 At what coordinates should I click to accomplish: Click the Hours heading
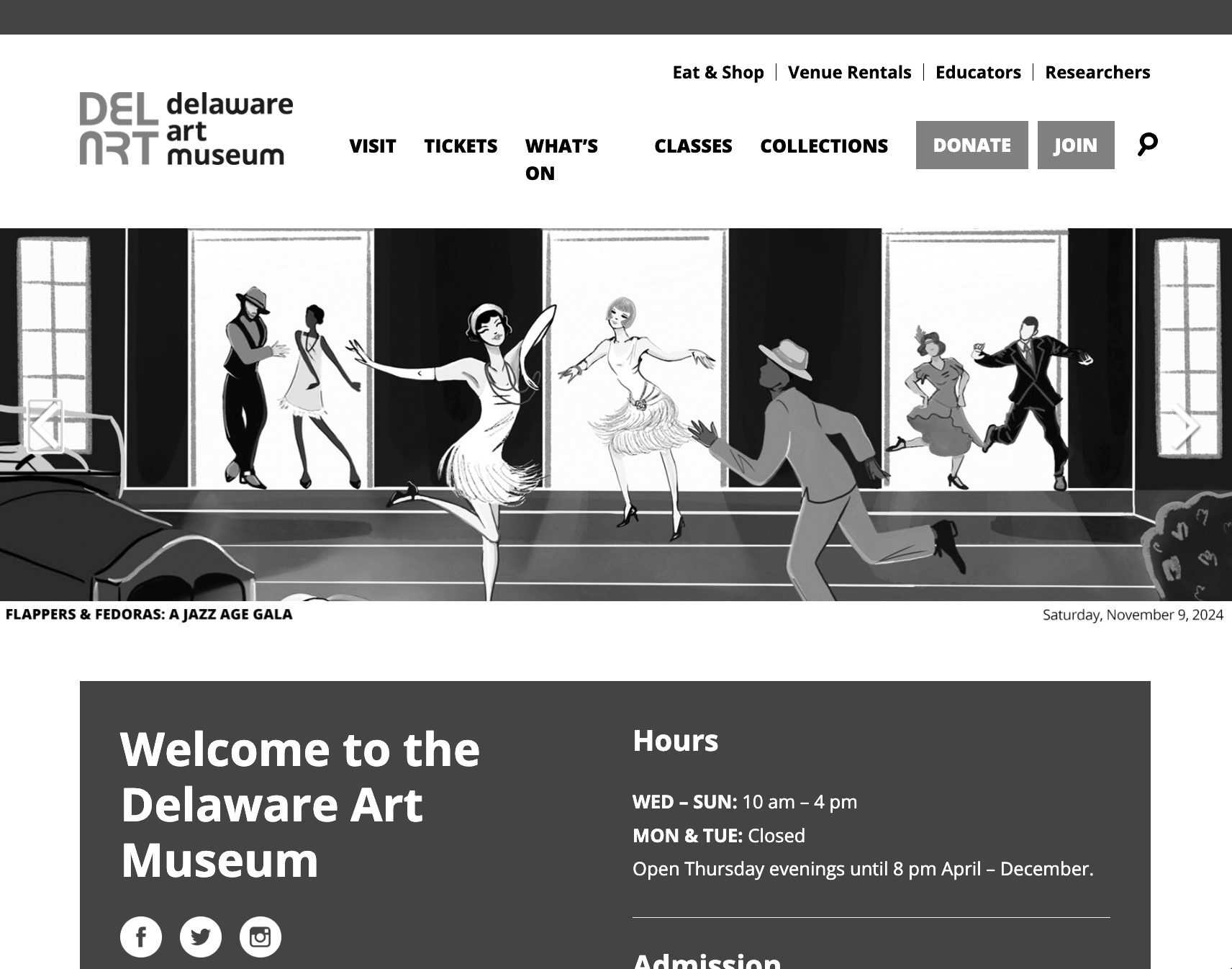click(676, 741)
